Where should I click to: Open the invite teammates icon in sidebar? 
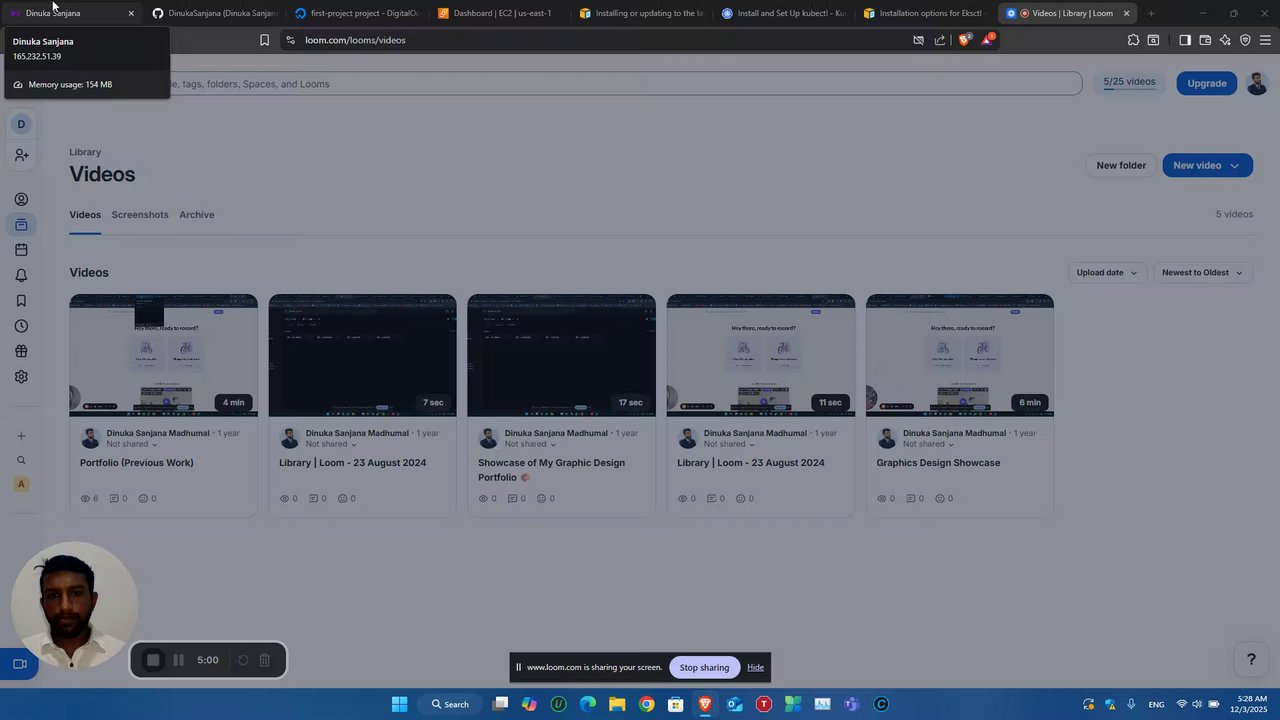pos(21,155)
